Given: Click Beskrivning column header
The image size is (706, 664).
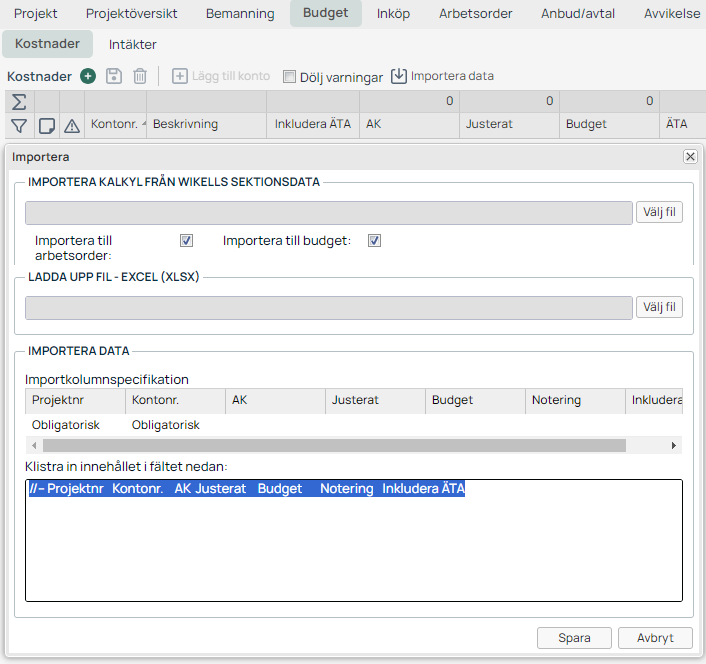Looking at the screenshot, I should click(x=206, y=124).
